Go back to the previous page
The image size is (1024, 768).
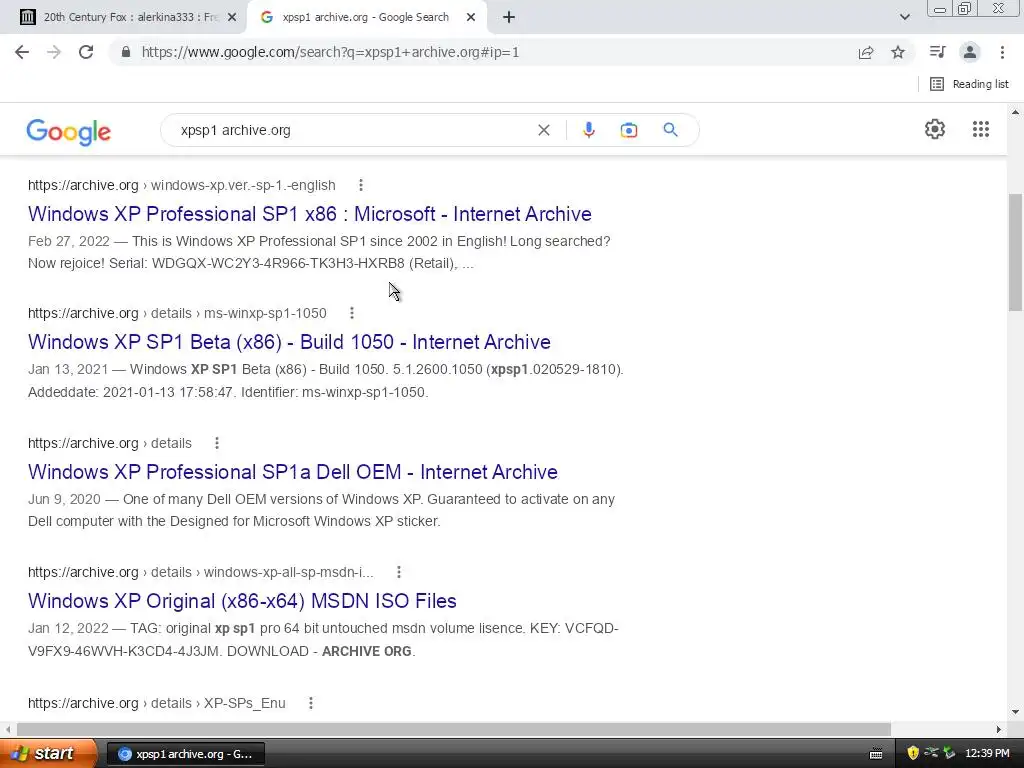(x=22, y=52)
